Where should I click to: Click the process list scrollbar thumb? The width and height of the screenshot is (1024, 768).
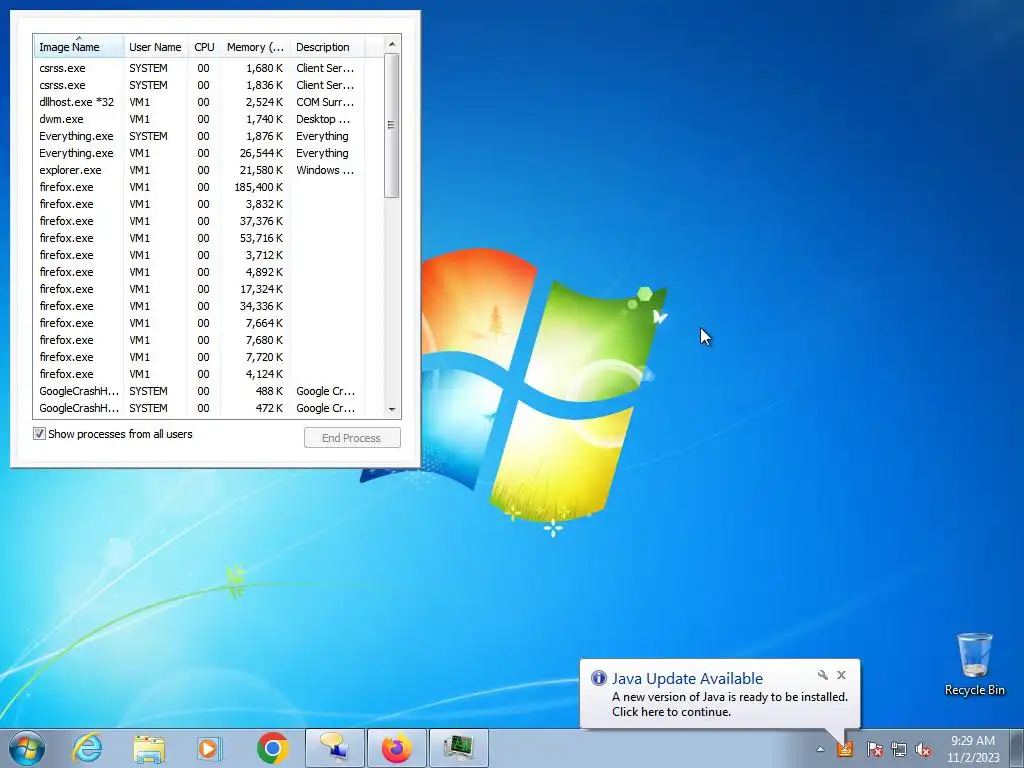point(392,125)
